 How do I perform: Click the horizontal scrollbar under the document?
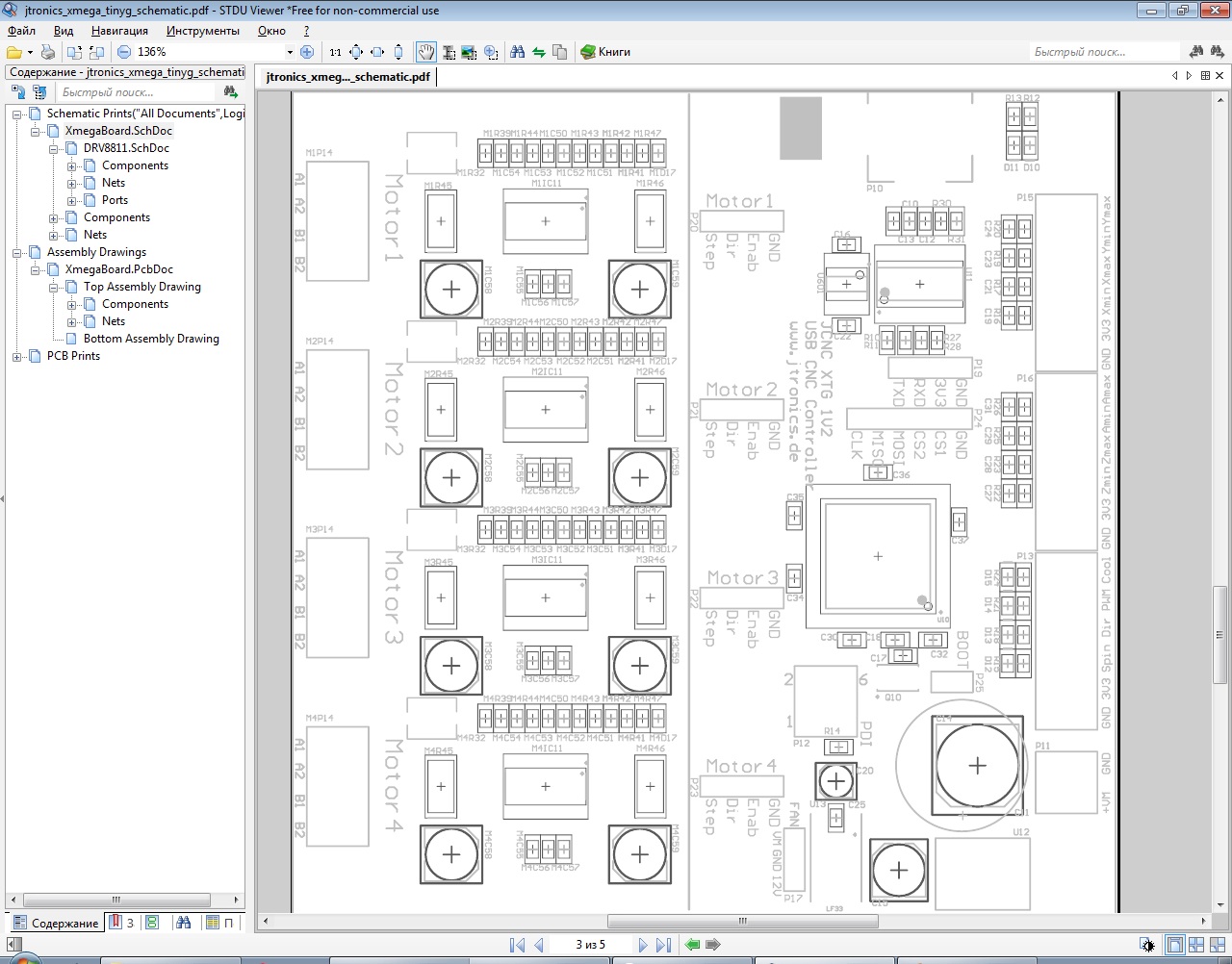[x=742, y=921]
